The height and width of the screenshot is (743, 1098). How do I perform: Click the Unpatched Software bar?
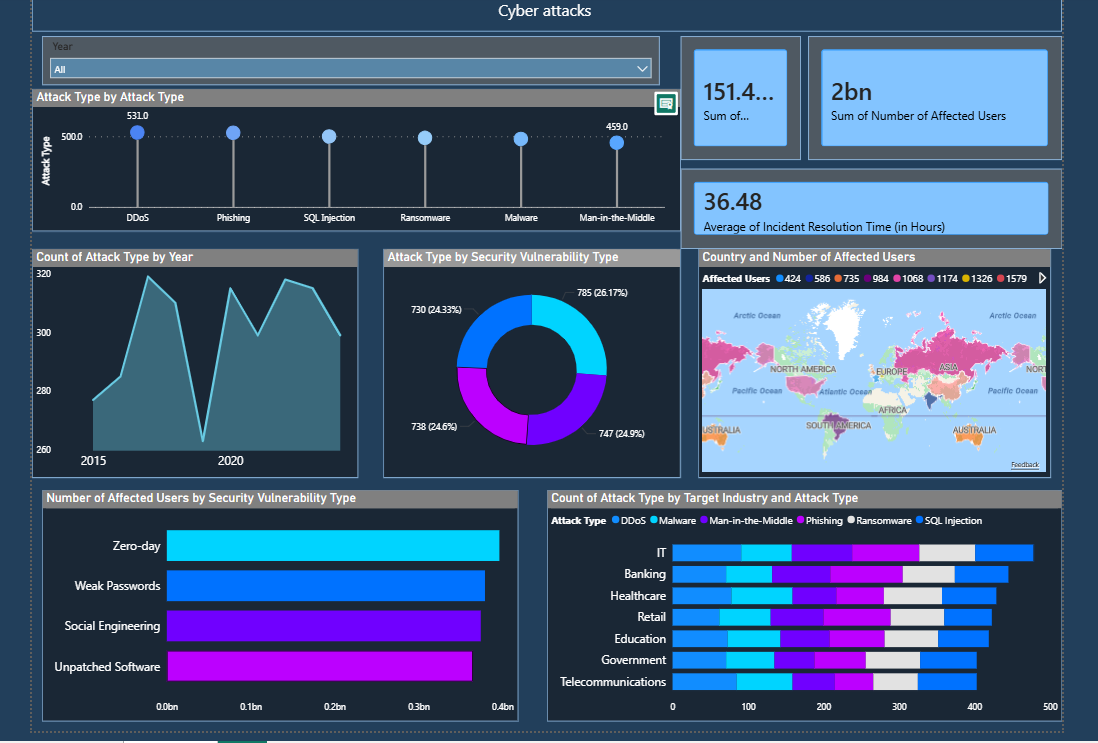click(x=318, y=666)
